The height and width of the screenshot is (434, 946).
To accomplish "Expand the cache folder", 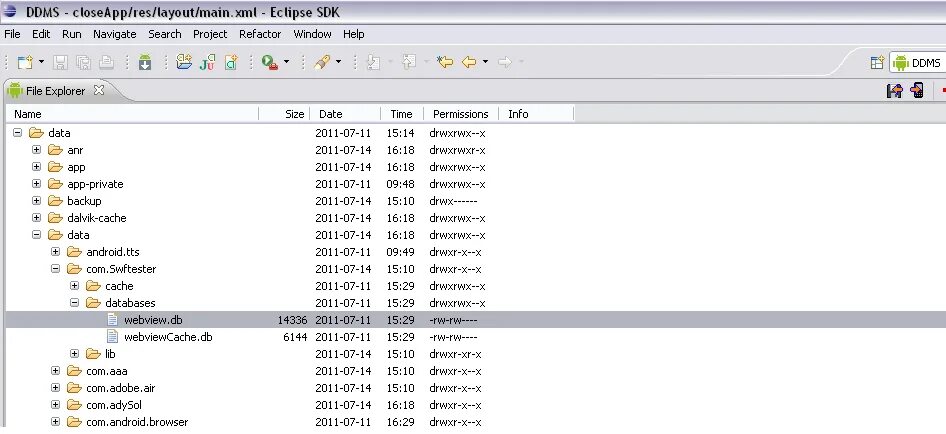I will tap(75, 286).
